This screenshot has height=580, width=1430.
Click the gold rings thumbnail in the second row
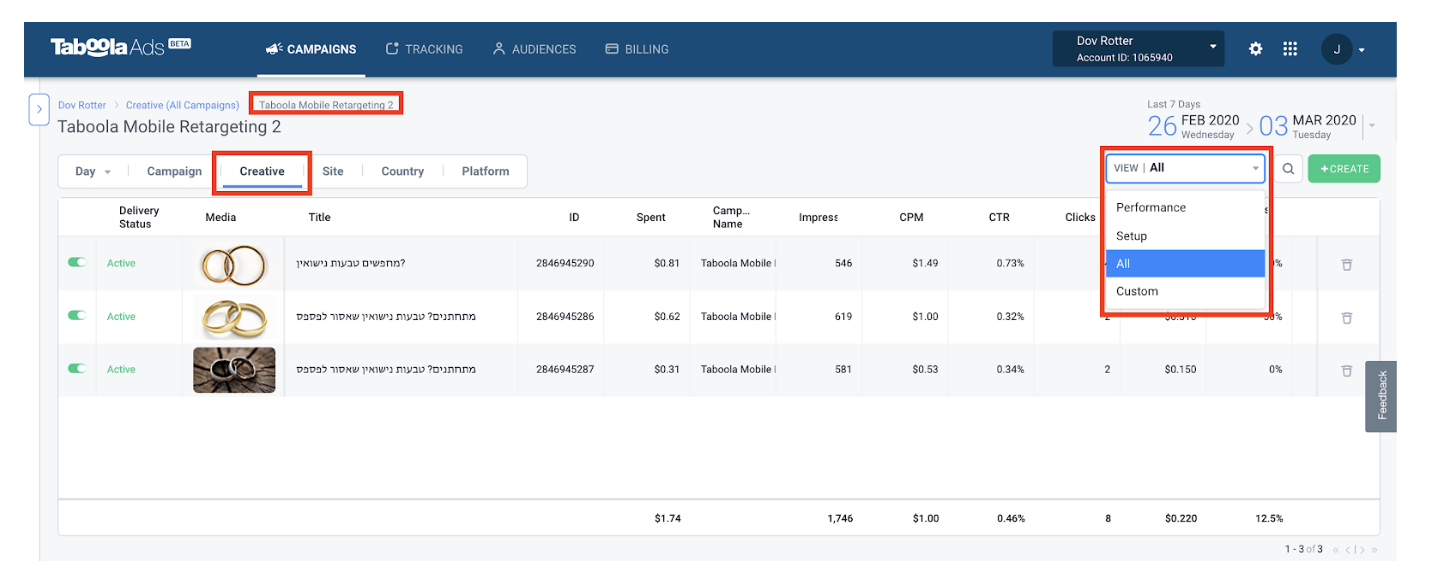click(234, 316)
